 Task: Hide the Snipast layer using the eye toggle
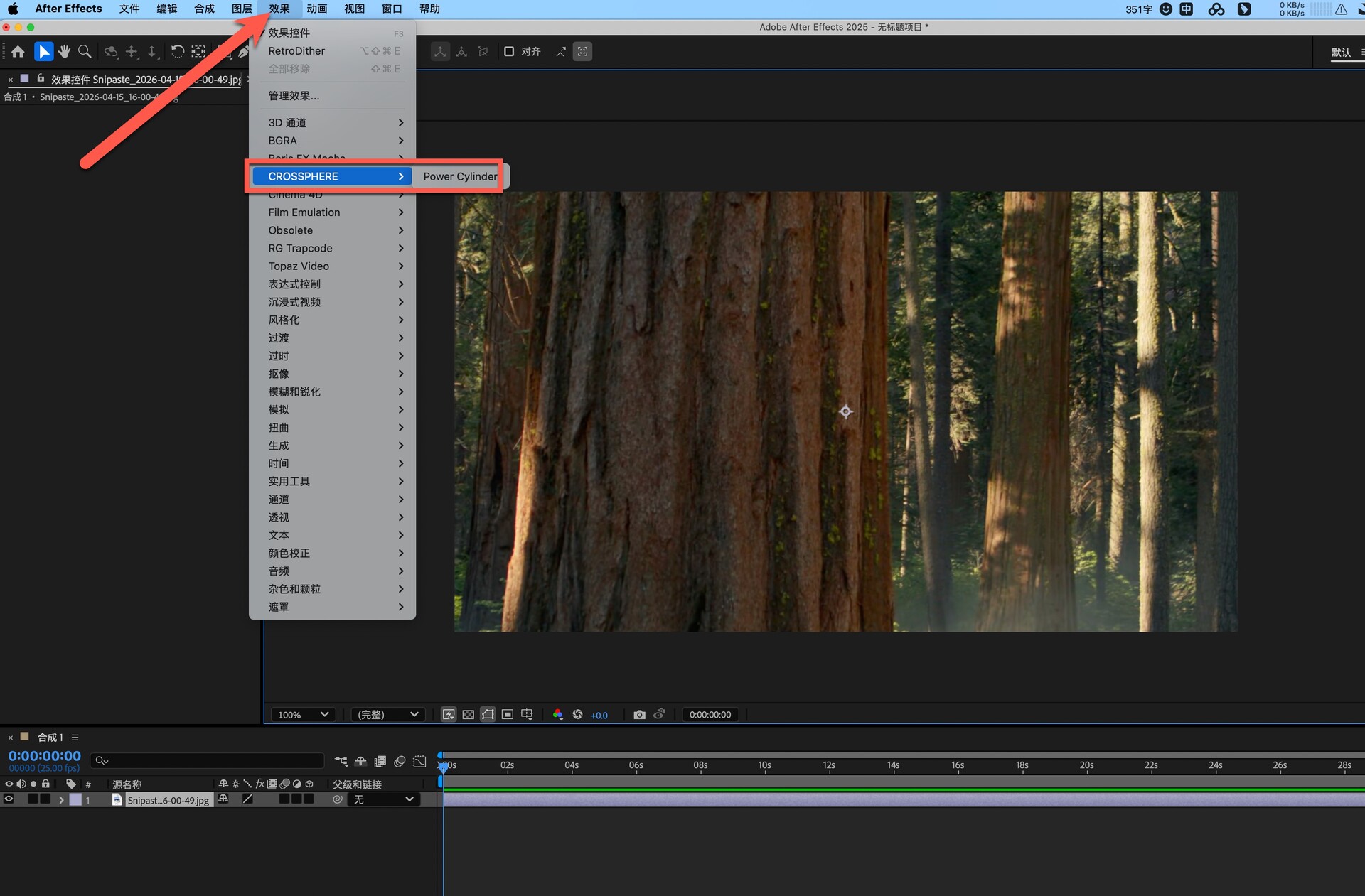pos(9,799)
